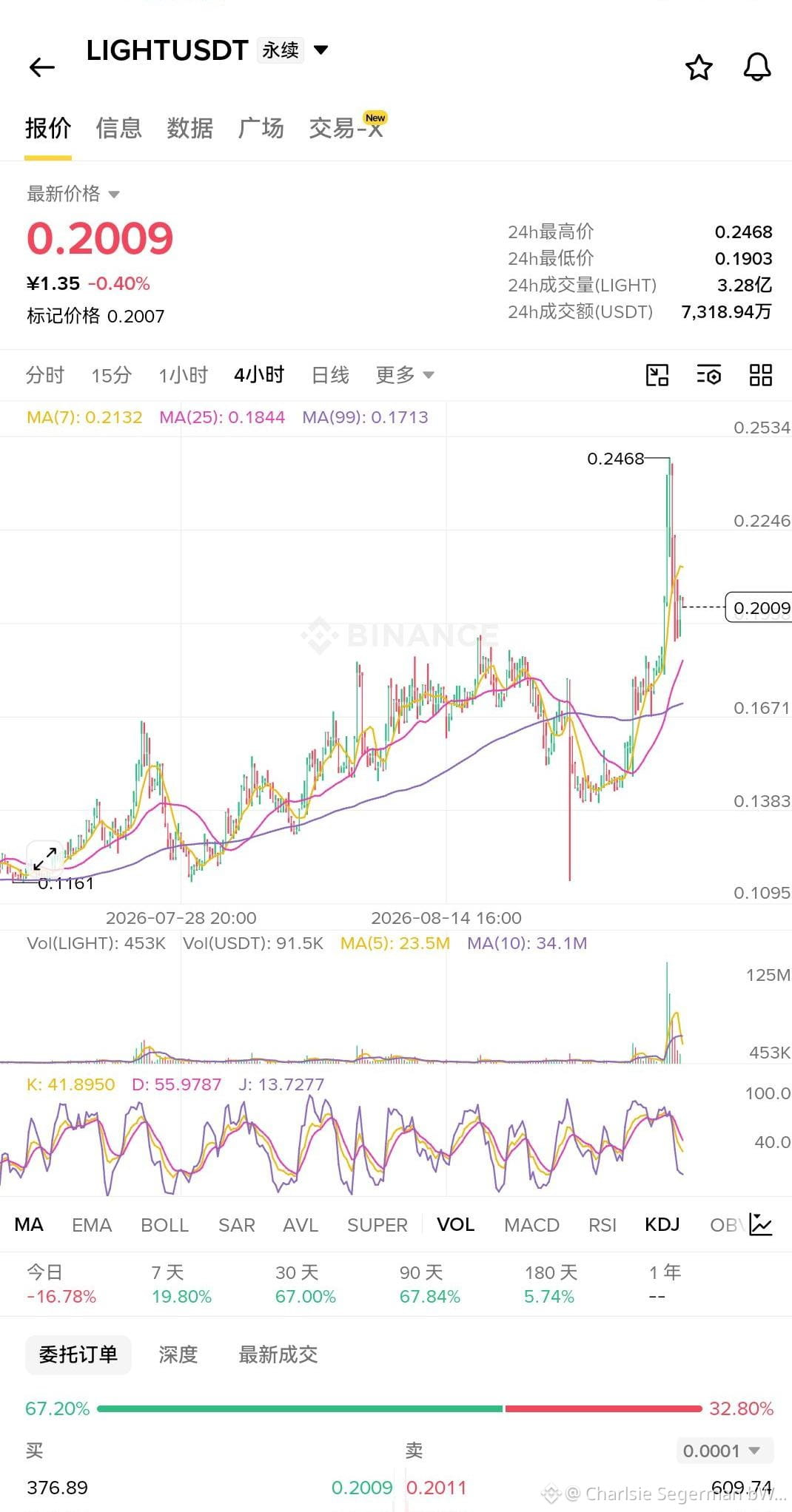This screenshot has width=792, height=1512.
Task: Select the 4小时 timeframe
Action: (259, 375)
